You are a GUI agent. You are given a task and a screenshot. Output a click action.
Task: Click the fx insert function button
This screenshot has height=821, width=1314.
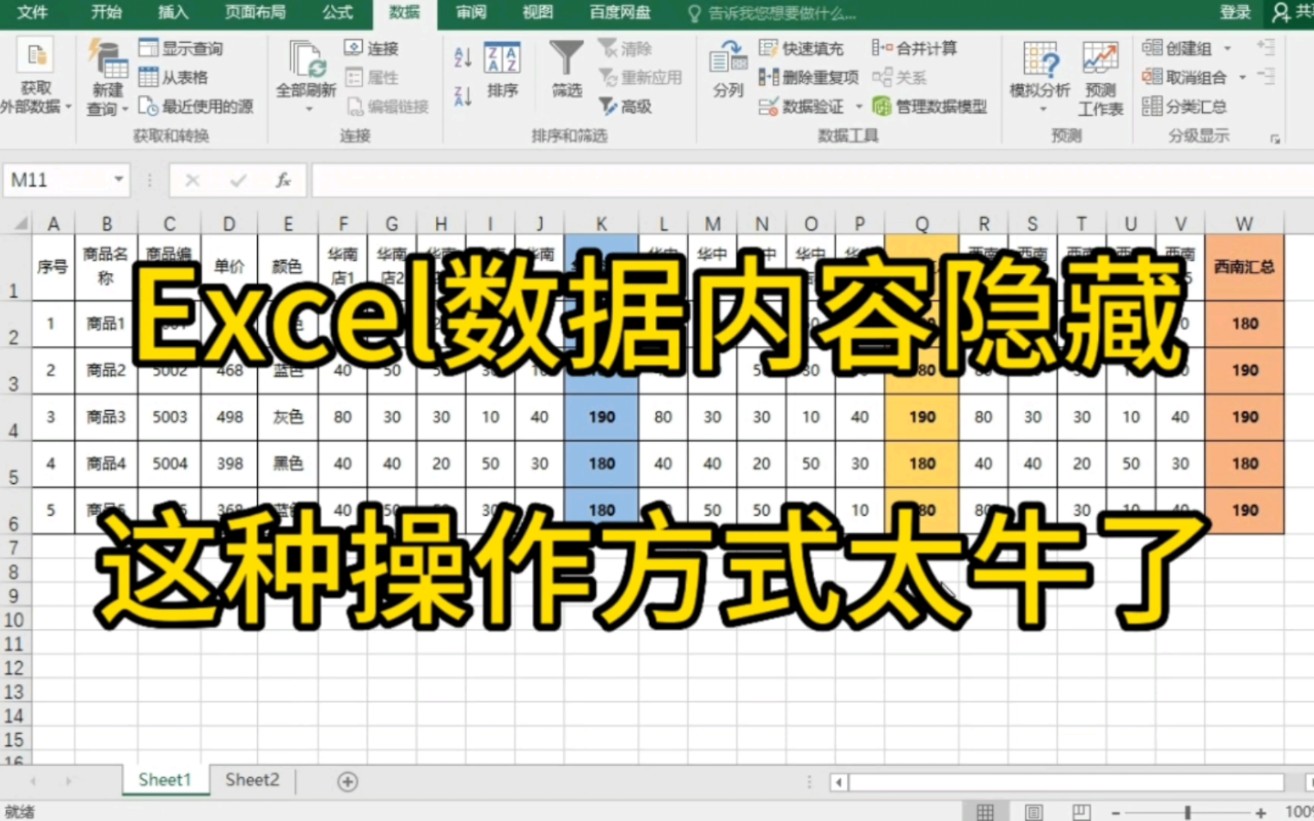[x=283, y=180]
